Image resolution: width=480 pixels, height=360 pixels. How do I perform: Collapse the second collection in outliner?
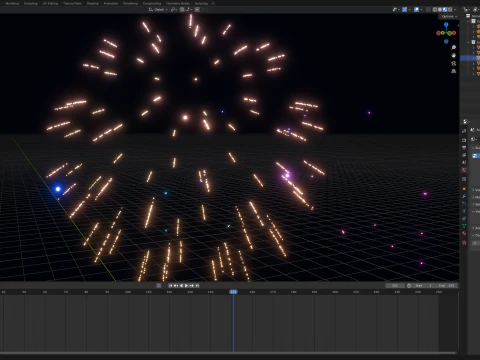[468, 42]
